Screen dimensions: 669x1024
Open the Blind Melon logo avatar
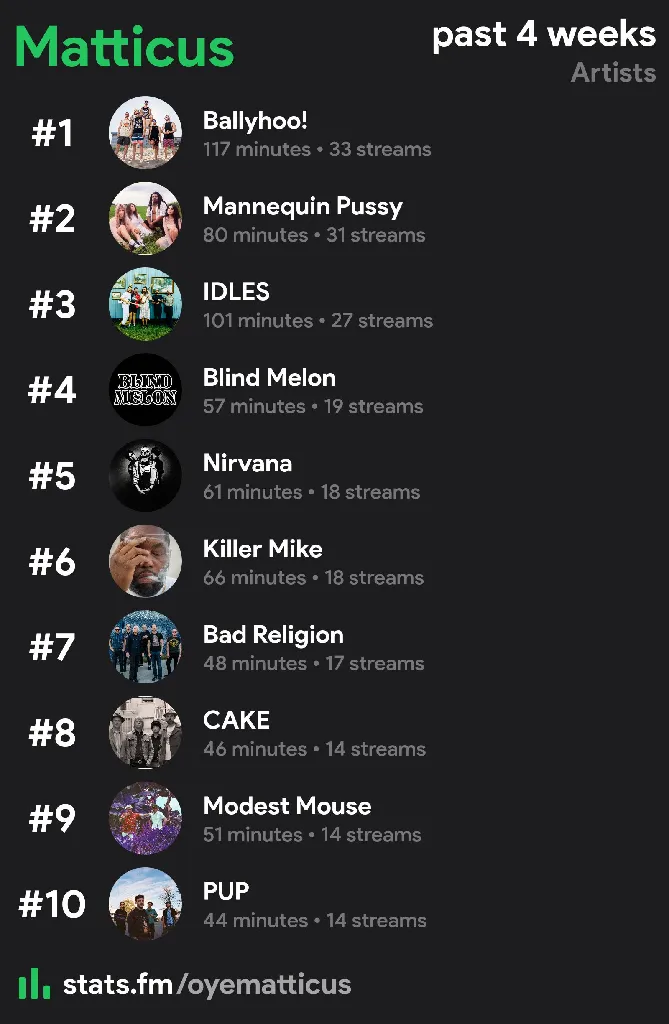coord(145,390)
